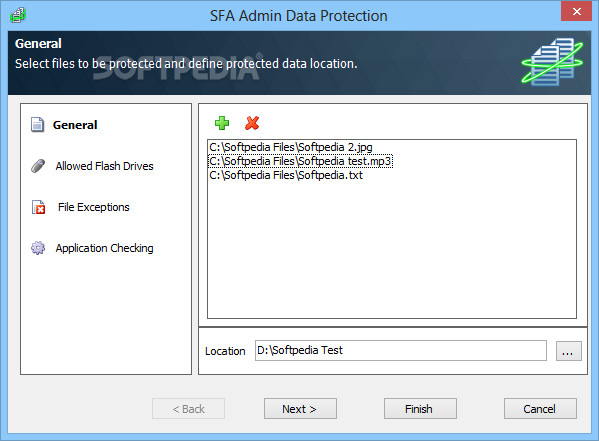Screen dimensions: 599x441
Task: Select Softpedia.txt in the file list
Action: 286,175
